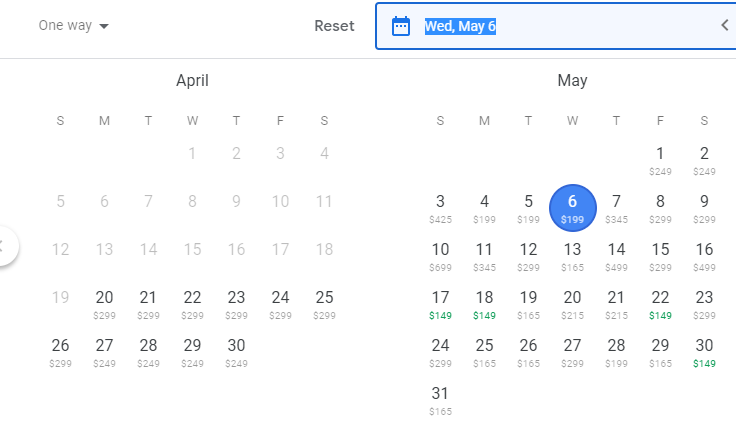Click previous-day arrow beside Wed, May 6
This screenshot has width=736, height=429.
[724, 26]
